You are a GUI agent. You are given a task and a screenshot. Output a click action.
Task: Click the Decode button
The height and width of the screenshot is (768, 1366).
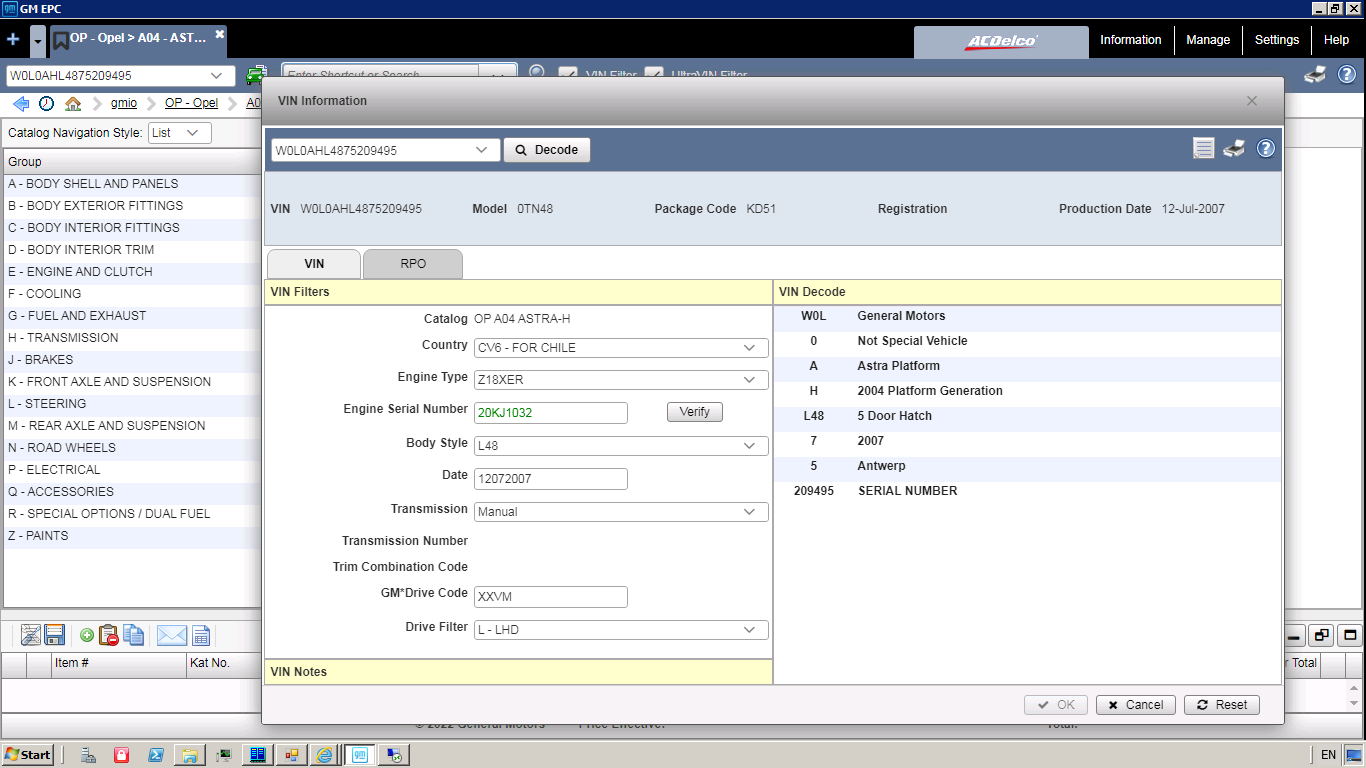click(547, 150)
